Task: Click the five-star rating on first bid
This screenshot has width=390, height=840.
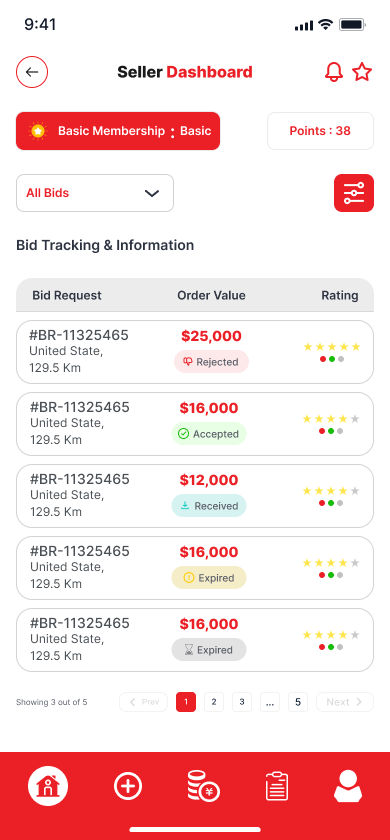Action: tap(332, 347)
